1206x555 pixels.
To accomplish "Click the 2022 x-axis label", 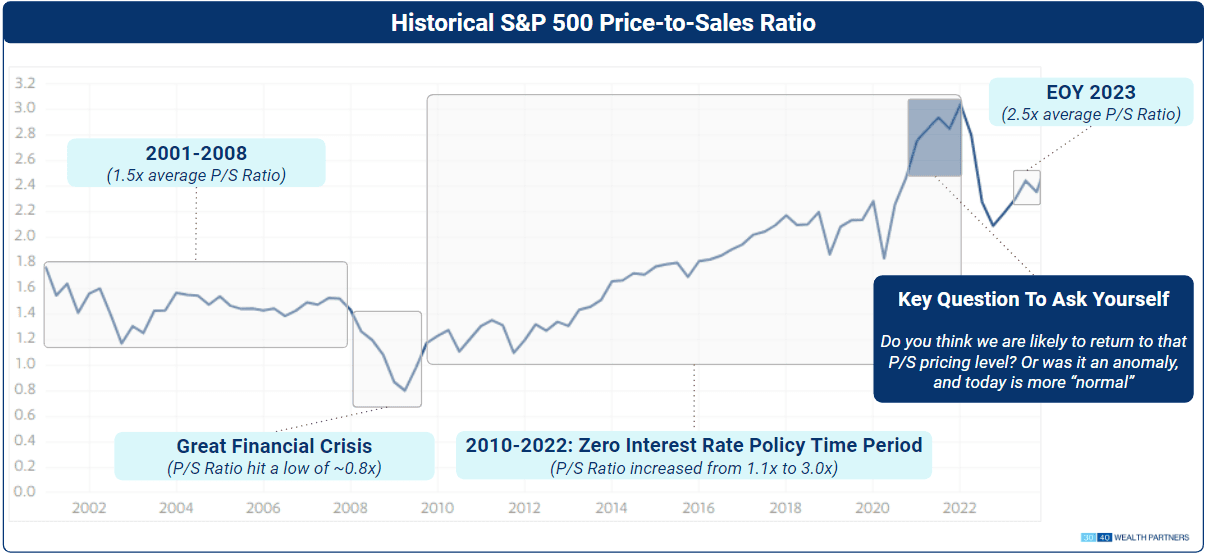I will (x=961, y=508).
